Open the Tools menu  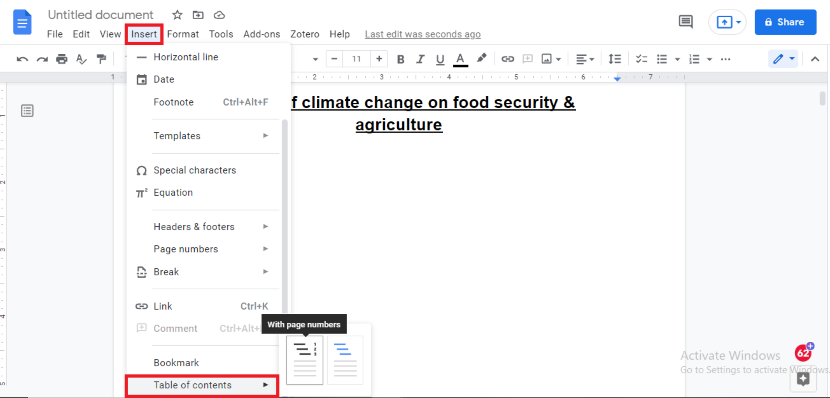[221, 34]
